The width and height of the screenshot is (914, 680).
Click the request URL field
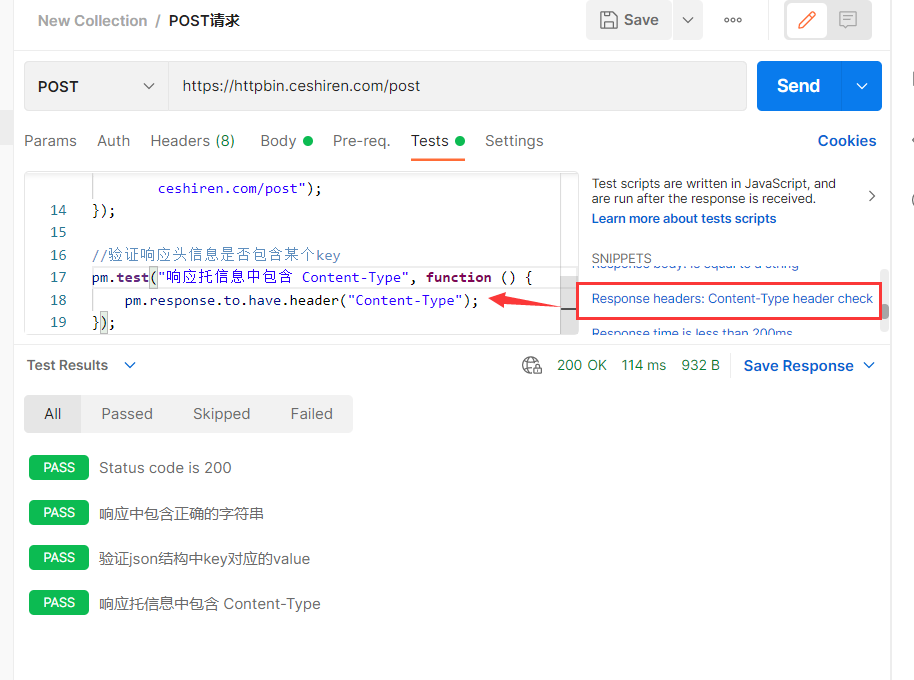pos(458,86)
